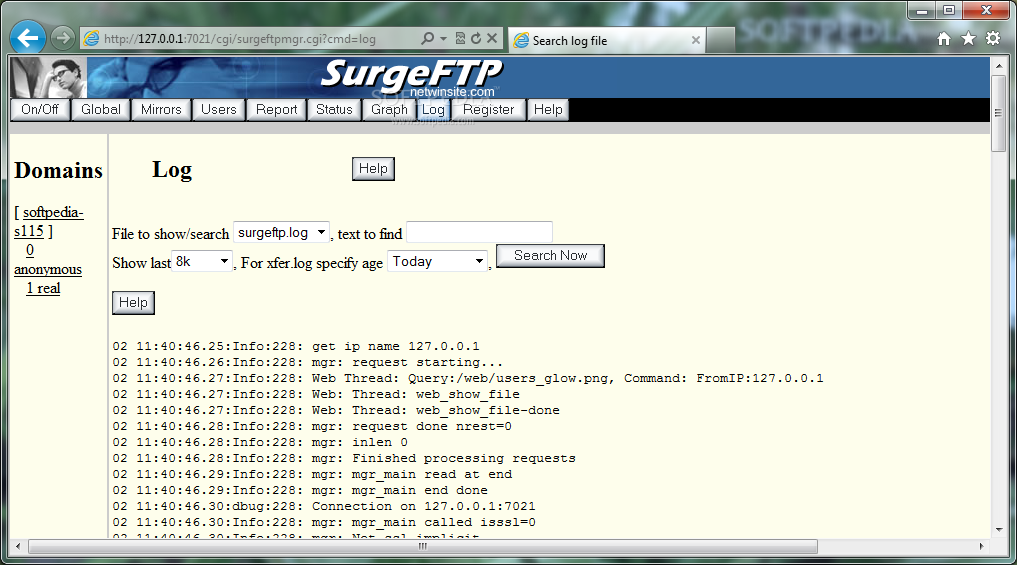1017x565 pixels.
Task: Open the surgeftp.log file dropdown
Action: (x=281, y=232)
